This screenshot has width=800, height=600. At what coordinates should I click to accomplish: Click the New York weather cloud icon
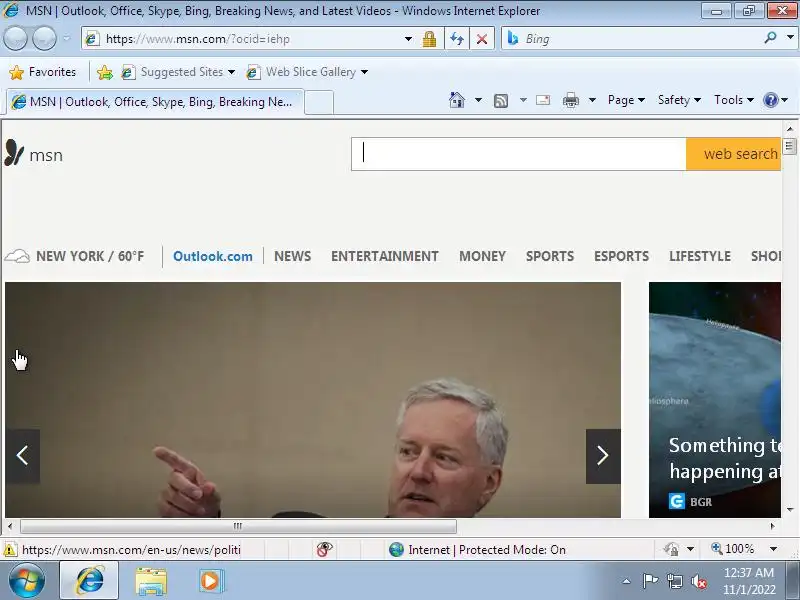coord(17,256)
